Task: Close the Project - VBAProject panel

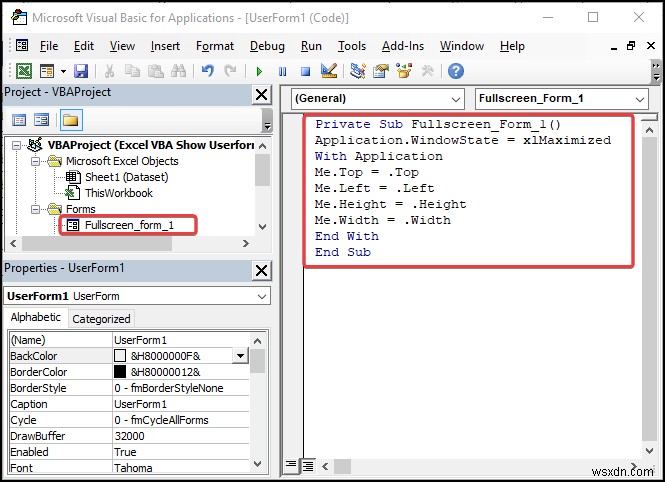Action: pyautogui.click(x=262, y=95)
